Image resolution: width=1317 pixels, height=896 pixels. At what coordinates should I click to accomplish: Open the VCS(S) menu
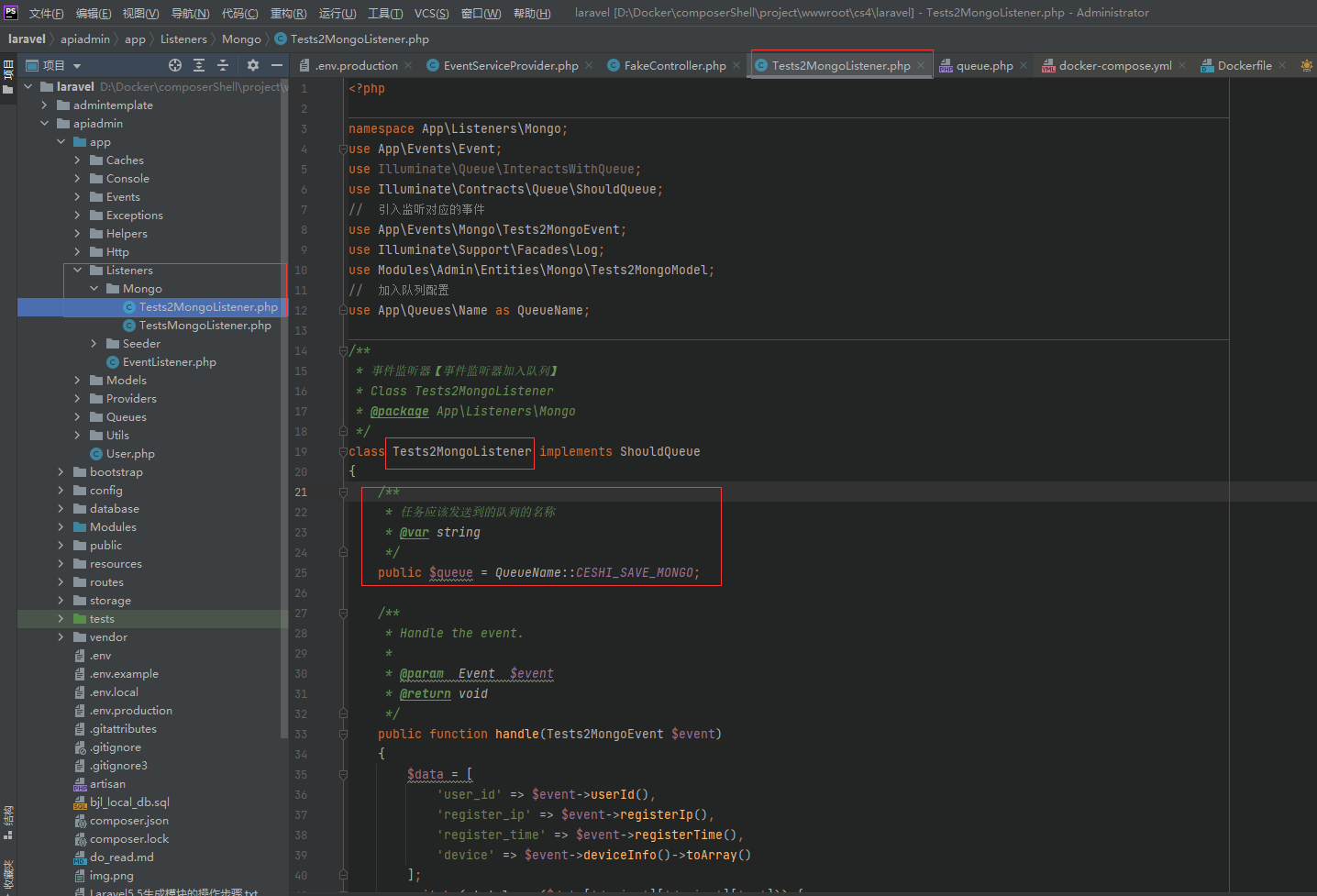(x=431, y=13)
